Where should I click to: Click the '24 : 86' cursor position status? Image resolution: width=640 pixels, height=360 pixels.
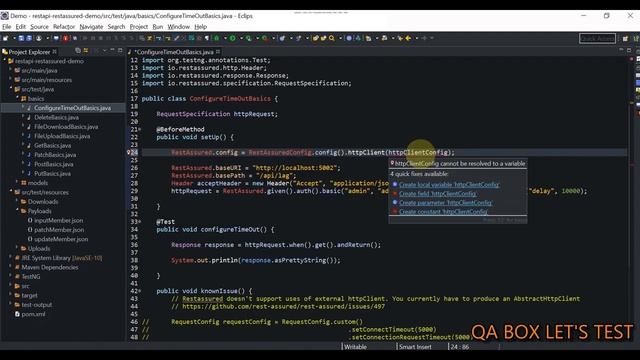coord(460,347)
